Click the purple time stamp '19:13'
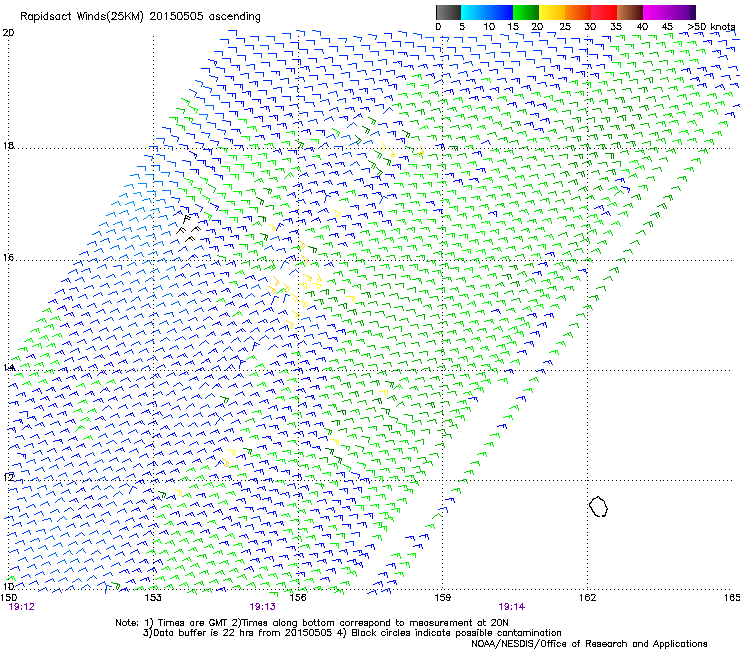Viewport: 740px width, 650px height. (x=262, y=607)
